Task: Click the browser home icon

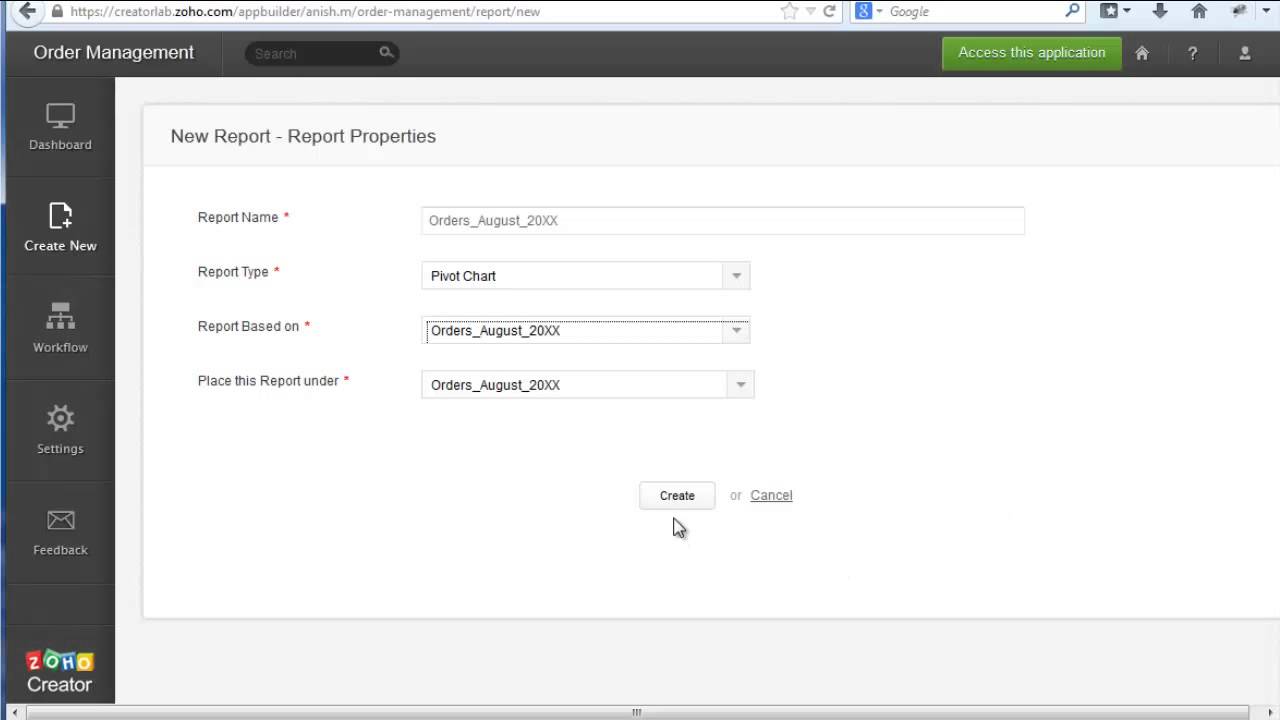Action: (x=1200, y=11)
